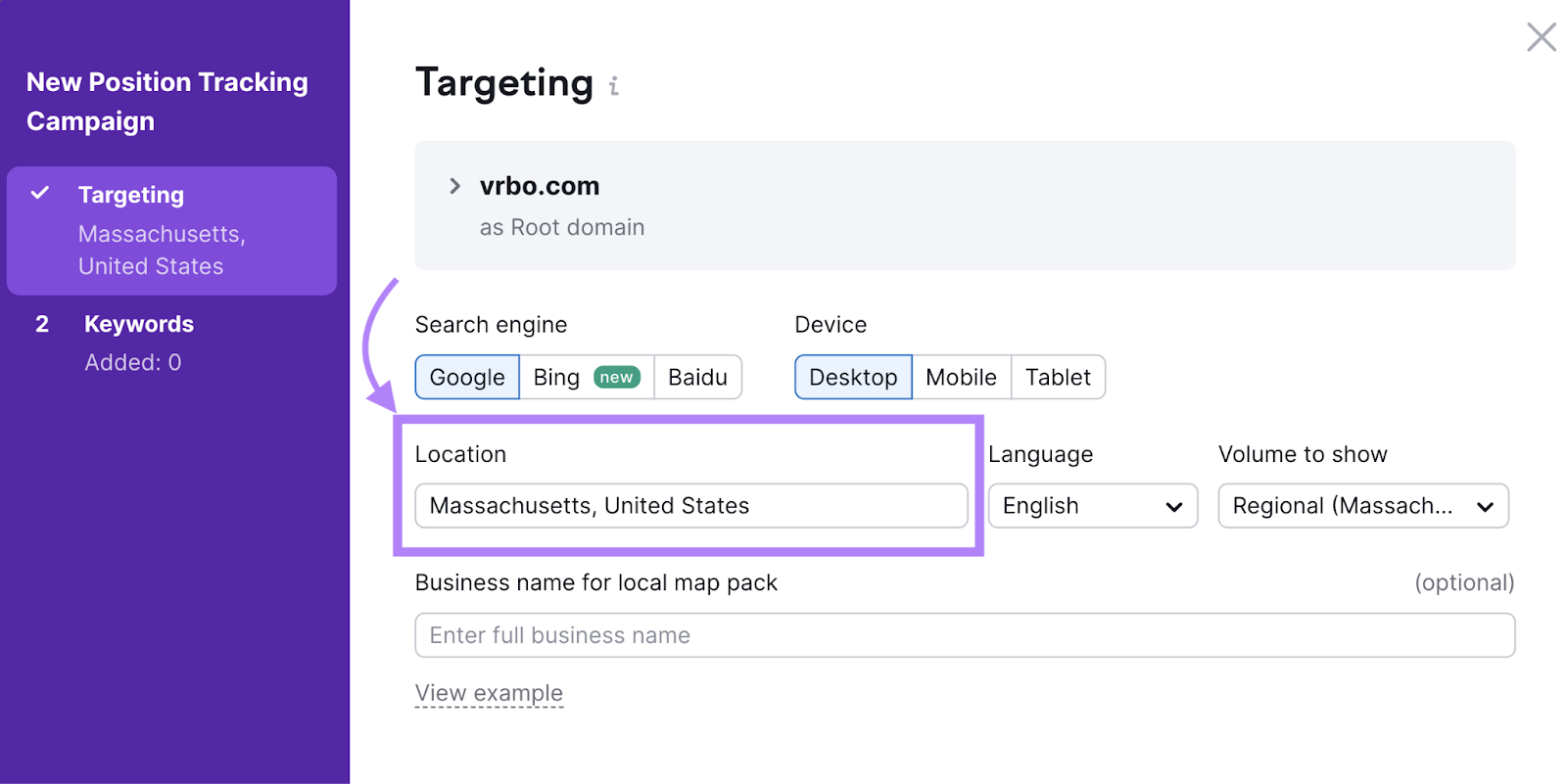This screenshot has width=1567, height=784.
Task: Click the New Position Tracking Campaign title
Action: (x=167, y=102)
